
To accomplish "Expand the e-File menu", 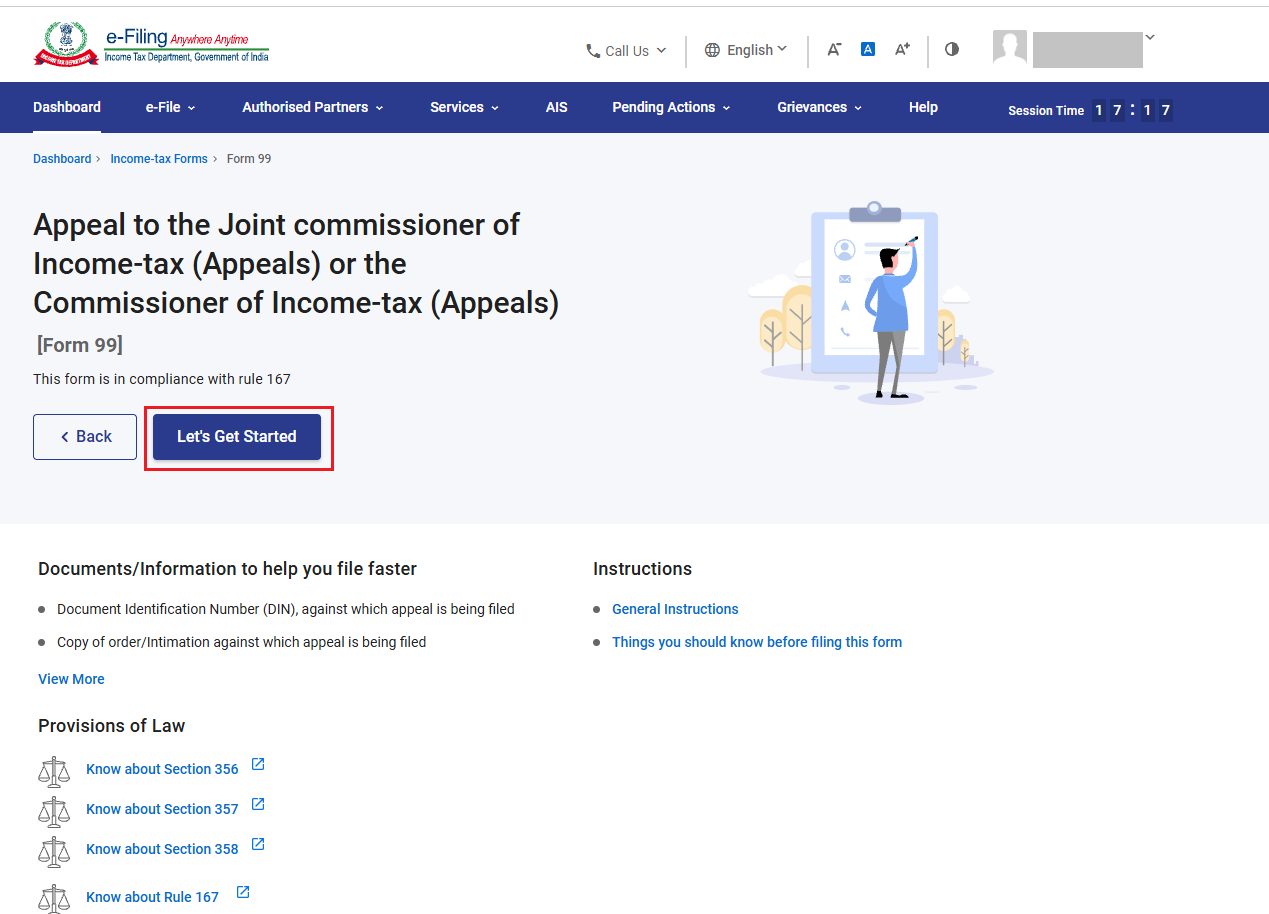I will pos(170,107).
